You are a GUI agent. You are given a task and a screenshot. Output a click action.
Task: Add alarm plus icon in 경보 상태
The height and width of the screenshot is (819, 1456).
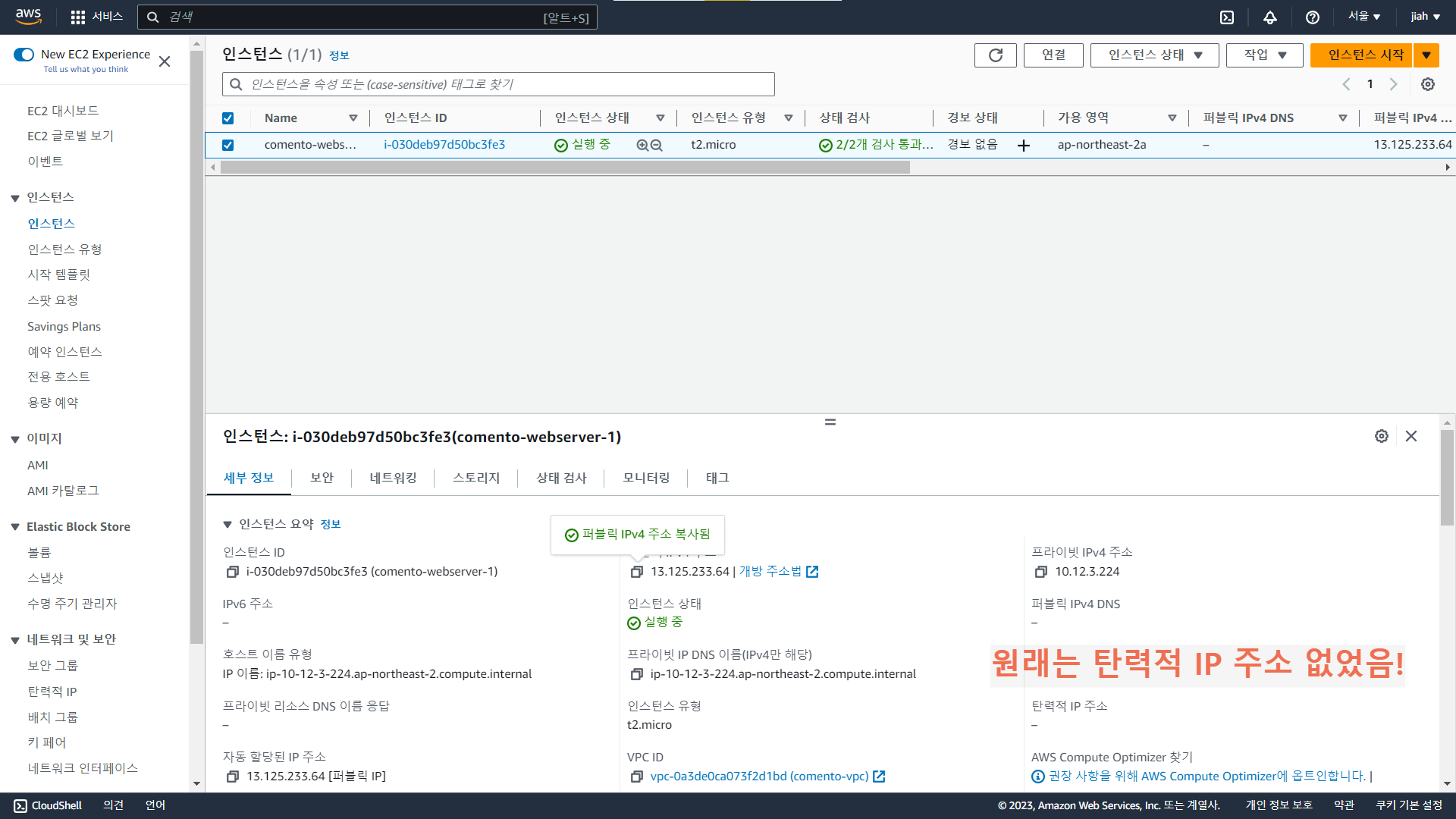(1024, 145)
